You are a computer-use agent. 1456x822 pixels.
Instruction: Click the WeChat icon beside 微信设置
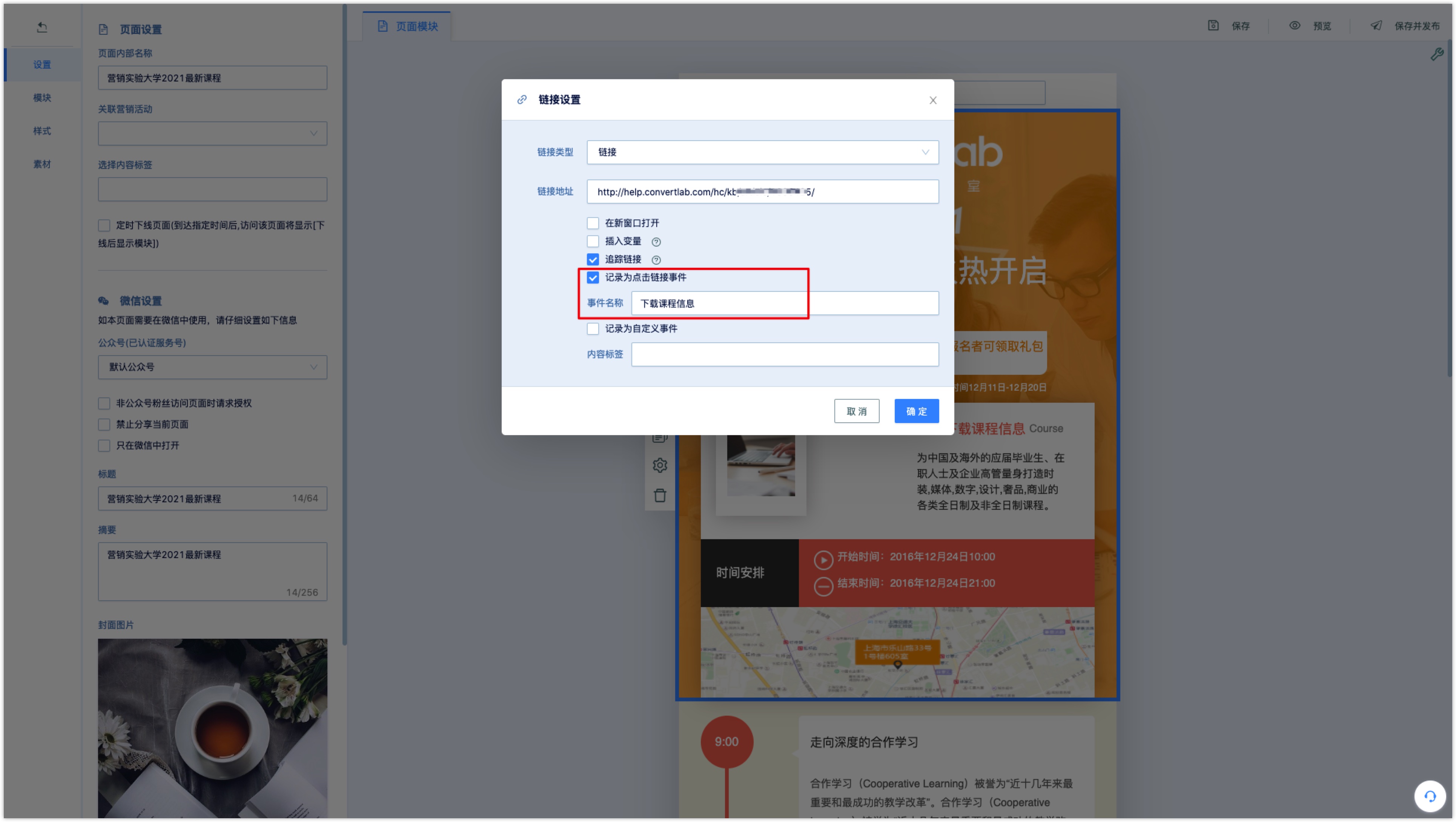[103, 301]
